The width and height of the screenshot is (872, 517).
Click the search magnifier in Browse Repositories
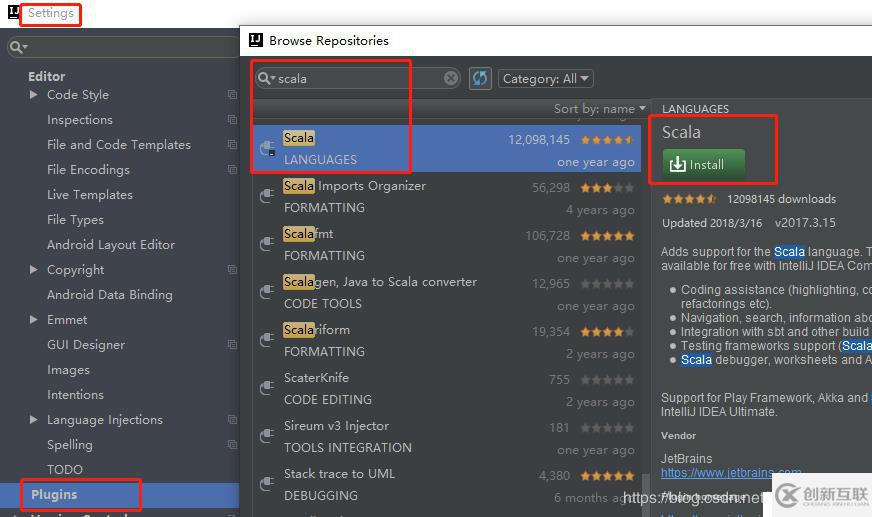click(x=266, y=78)
